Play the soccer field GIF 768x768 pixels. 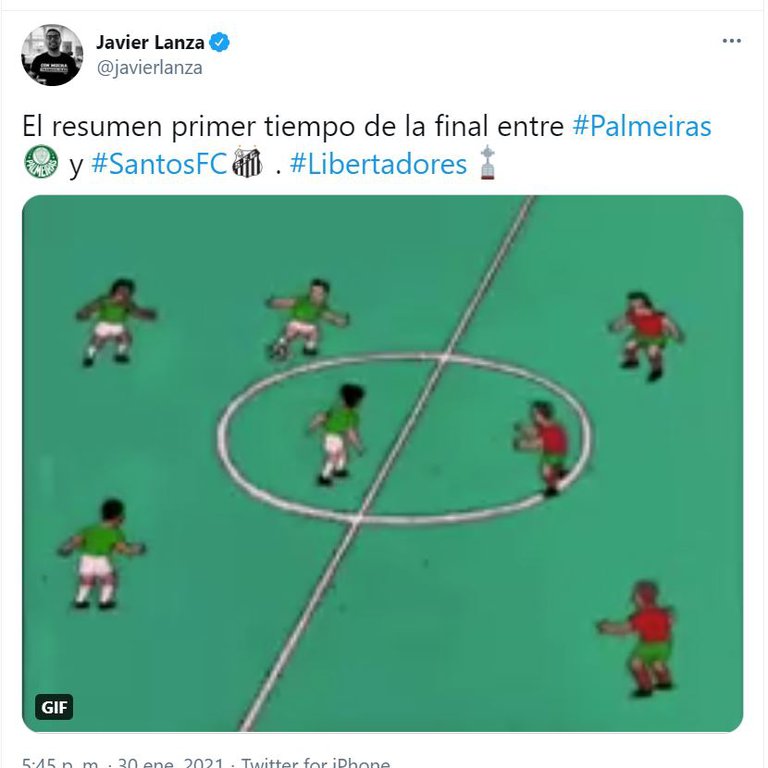click(x=383, y=463)
